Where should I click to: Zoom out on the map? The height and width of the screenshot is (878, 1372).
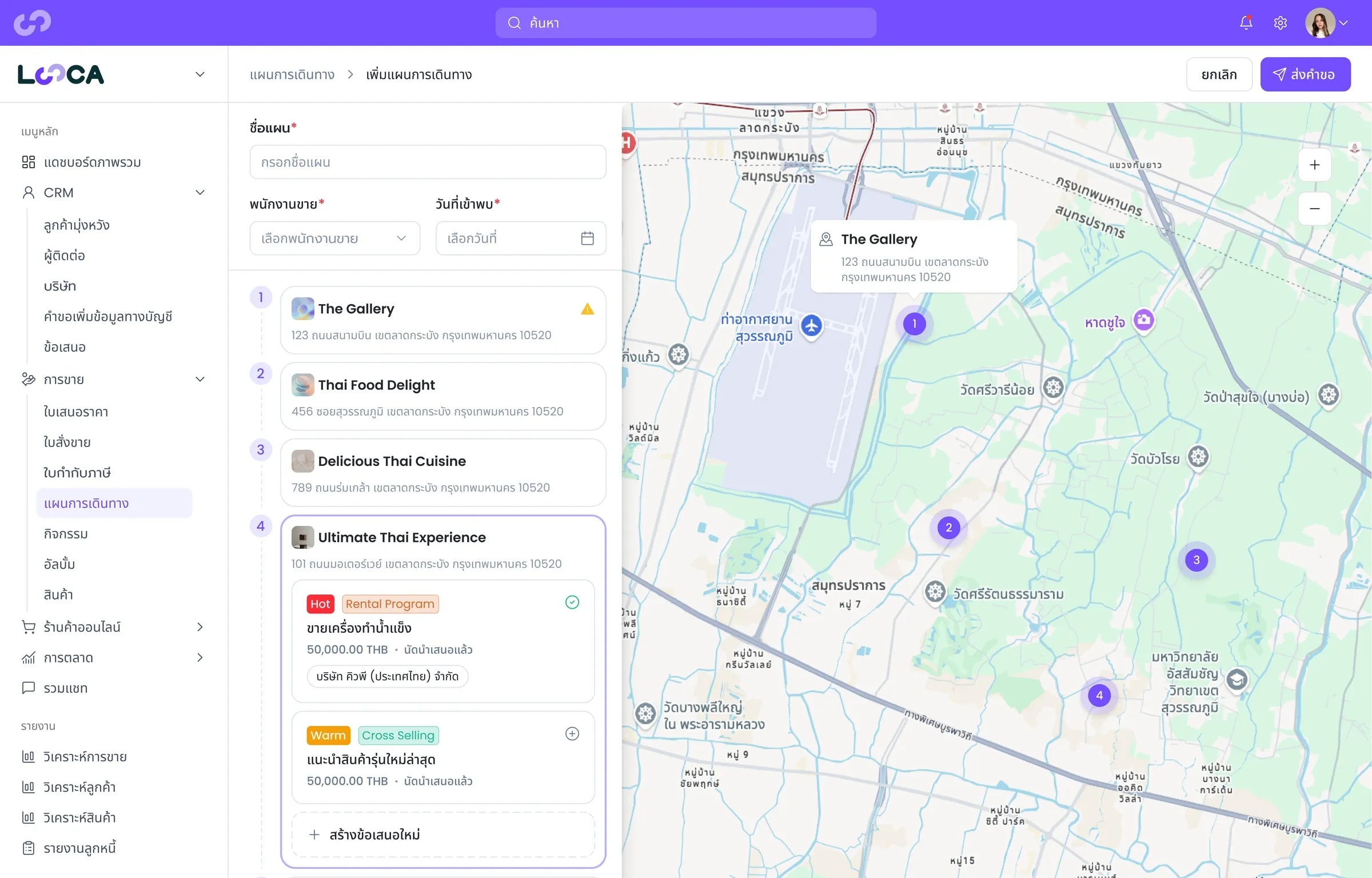pos(1314,209)
